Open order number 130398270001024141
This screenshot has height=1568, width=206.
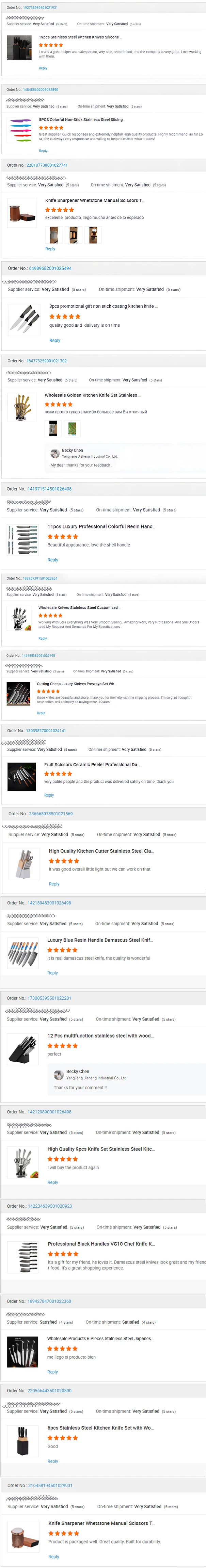tap(46, 731)
